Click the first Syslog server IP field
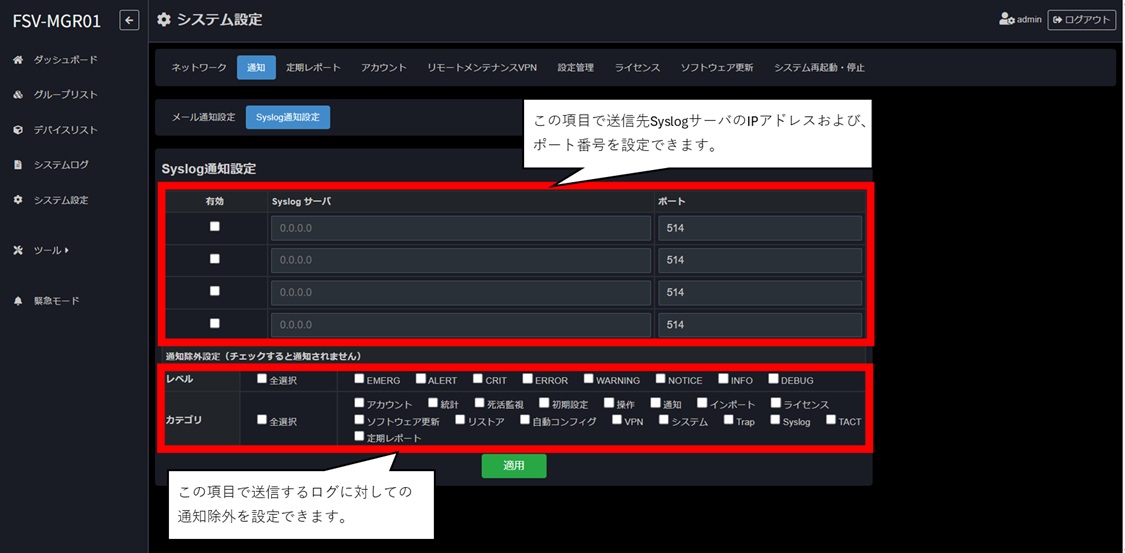 pos(461,228)
